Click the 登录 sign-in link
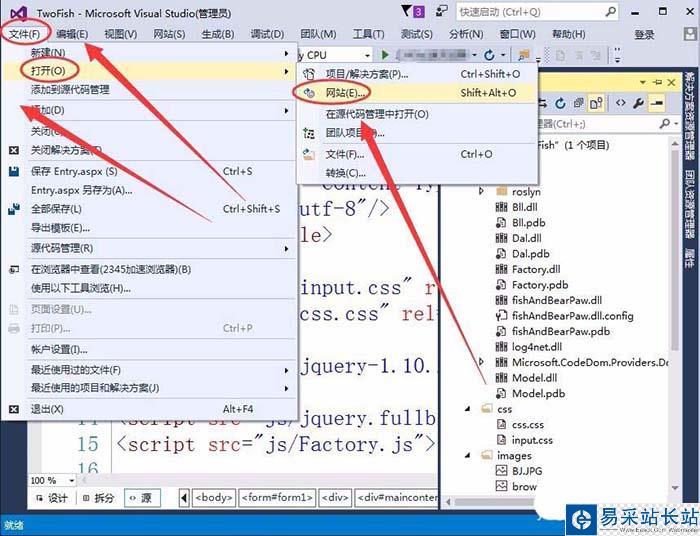This screenshot has width=700, height=536. pyautogui.click(x=644, y=34)
